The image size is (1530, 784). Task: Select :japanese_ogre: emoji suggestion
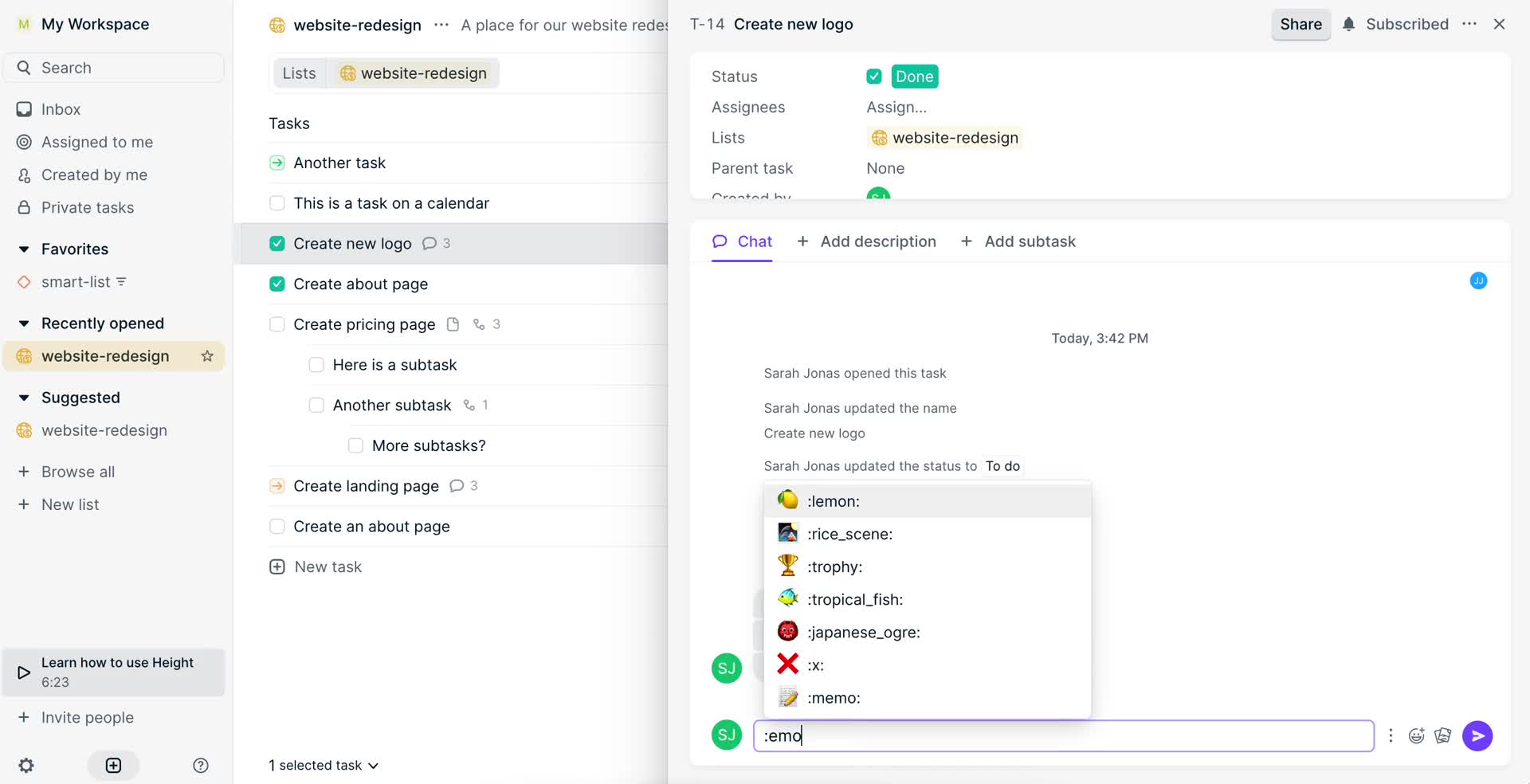tap(927, 632)
